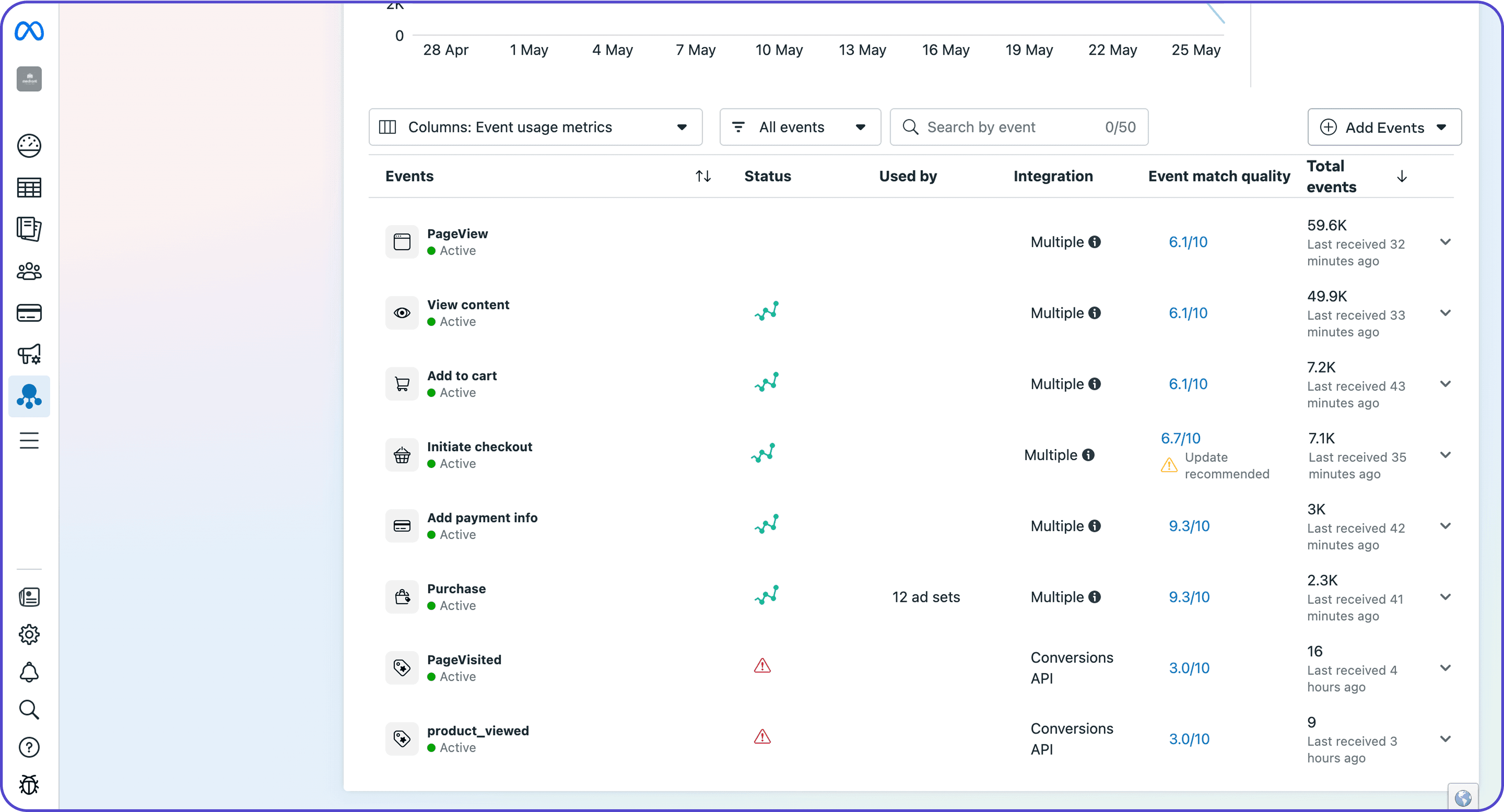Open the Meta logo home
The image size is (1504, 812).
click(29, 31)
